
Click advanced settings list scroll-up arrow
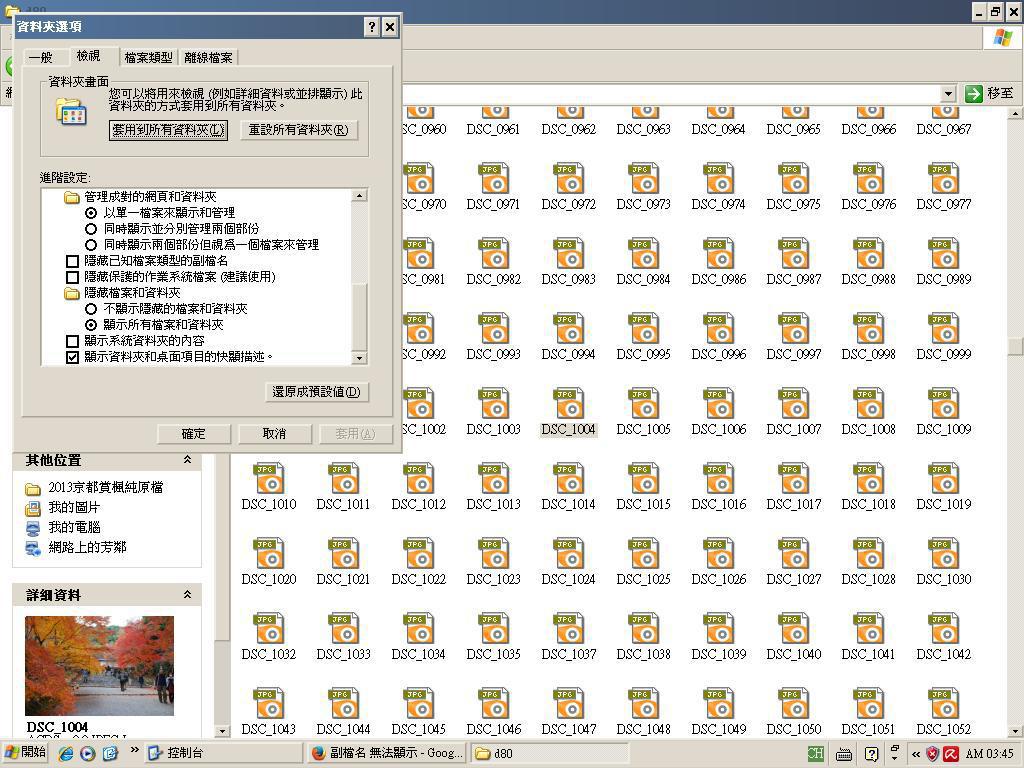pos(359,195)
